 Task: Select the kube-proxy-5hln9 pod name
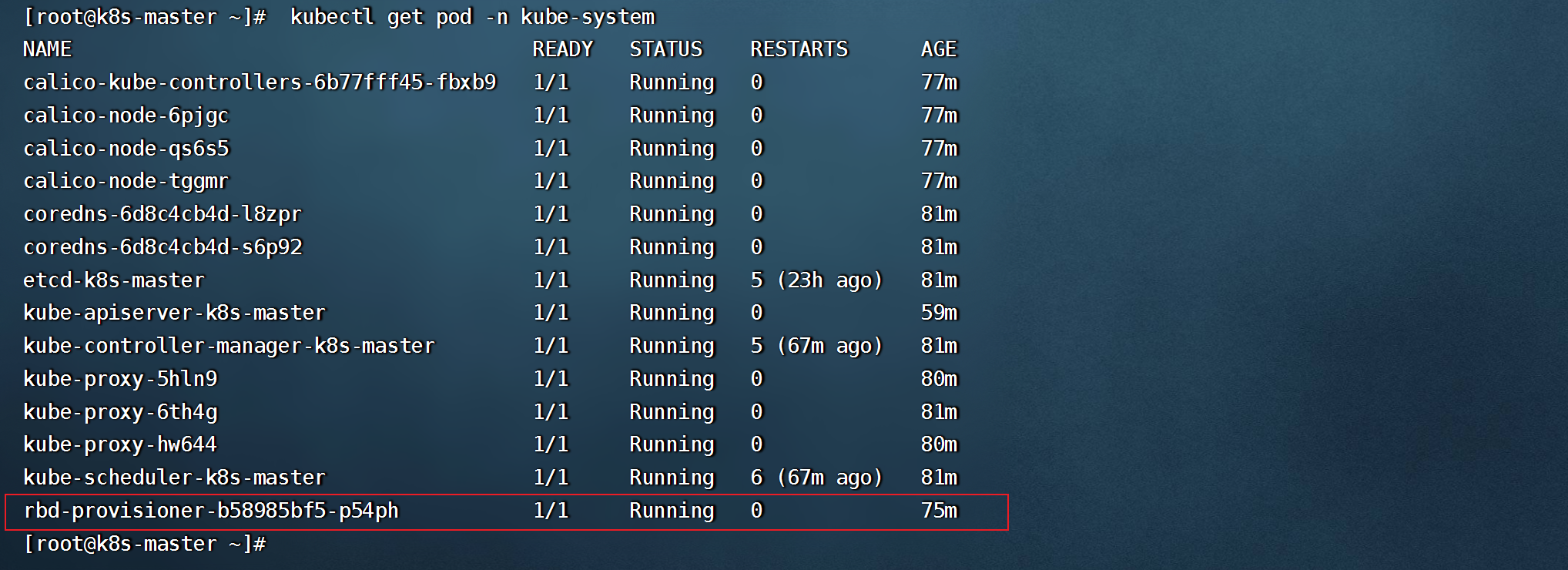120,379
